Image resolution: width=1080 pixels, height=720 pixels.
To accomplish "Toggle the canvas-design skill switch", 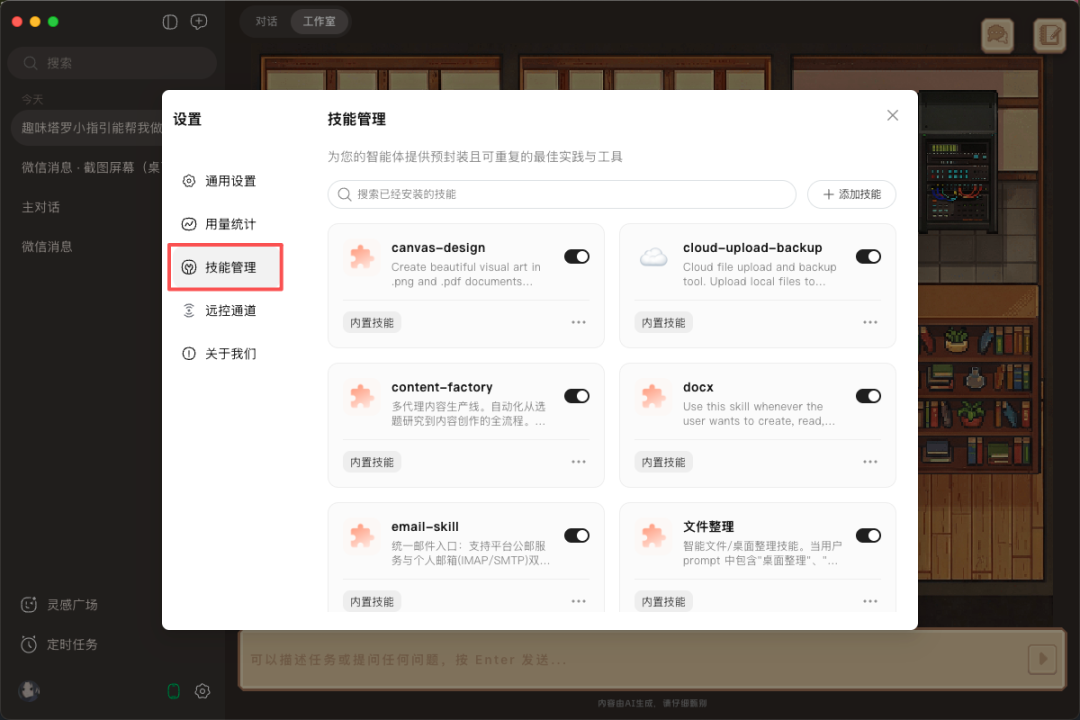I will (577, 256).
